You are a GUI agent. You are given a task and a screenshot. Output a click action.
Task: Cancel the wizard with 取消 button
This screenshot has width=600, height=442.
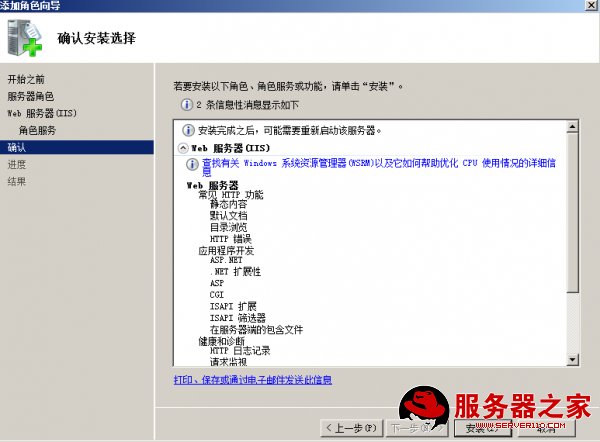(546, 428)
